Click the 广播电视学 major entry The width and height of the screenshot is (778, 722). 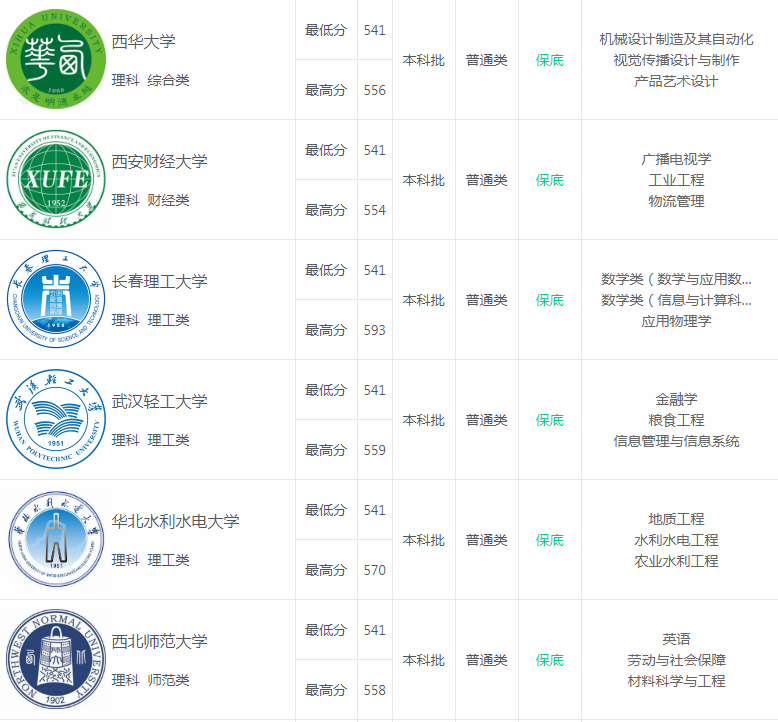coord(676,159)
